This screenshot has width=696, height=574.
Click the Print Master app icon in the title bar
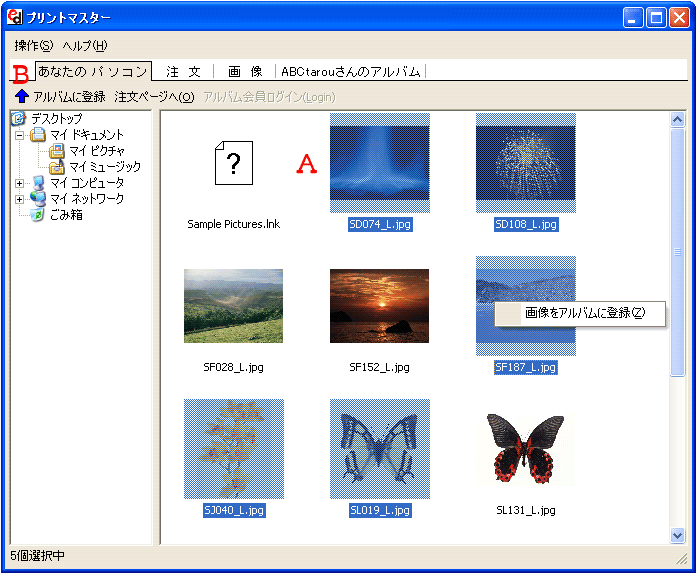pos(15,17)
